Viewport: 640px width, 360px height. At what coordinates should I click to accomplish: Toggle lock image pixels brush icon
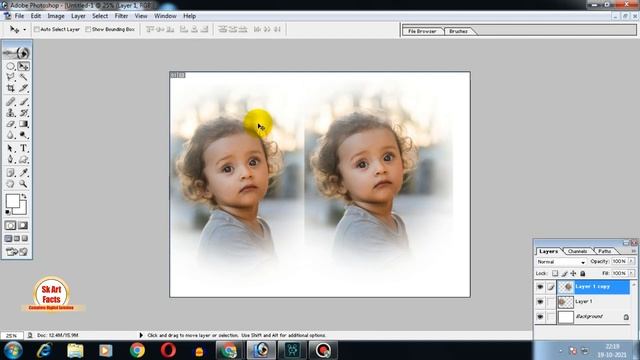pyautogui.click(x=564, y=273)
